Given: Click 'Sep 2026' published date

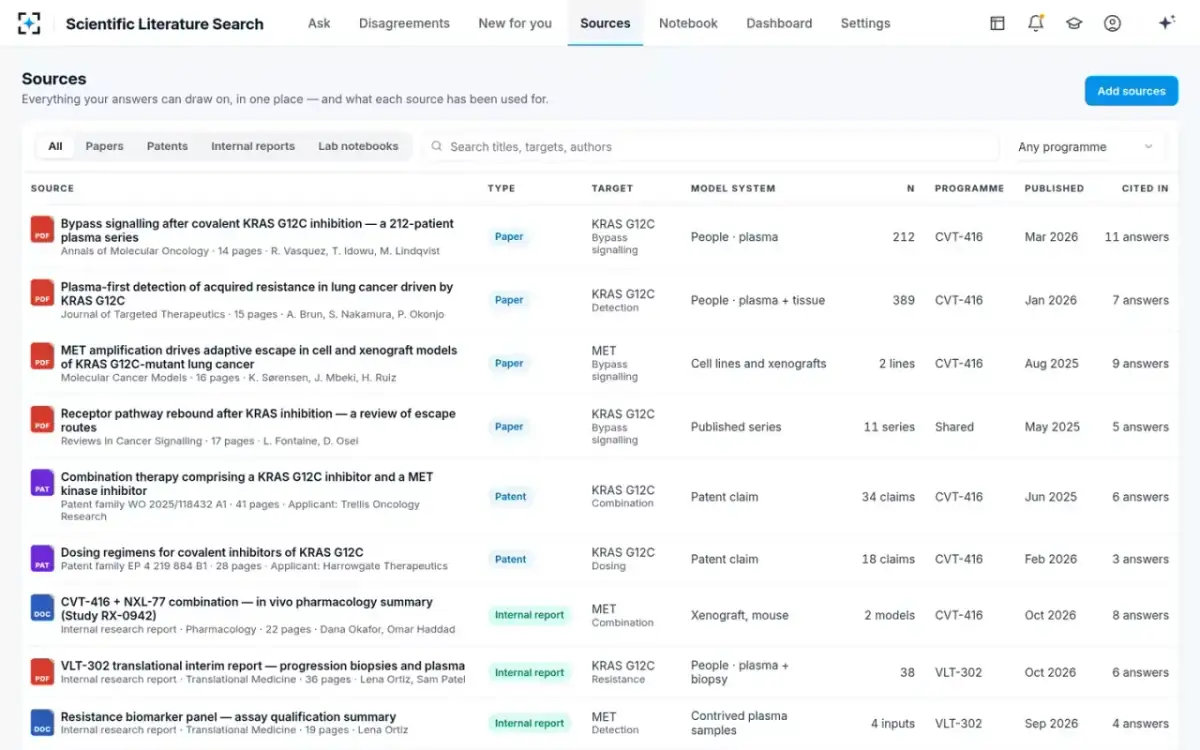Looking at the screenshot, I should 1052,724.
